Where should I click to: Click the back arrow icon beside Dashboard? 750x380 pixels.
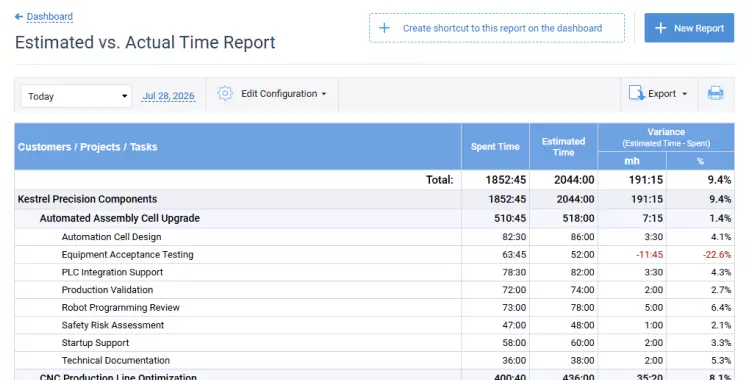19,17
